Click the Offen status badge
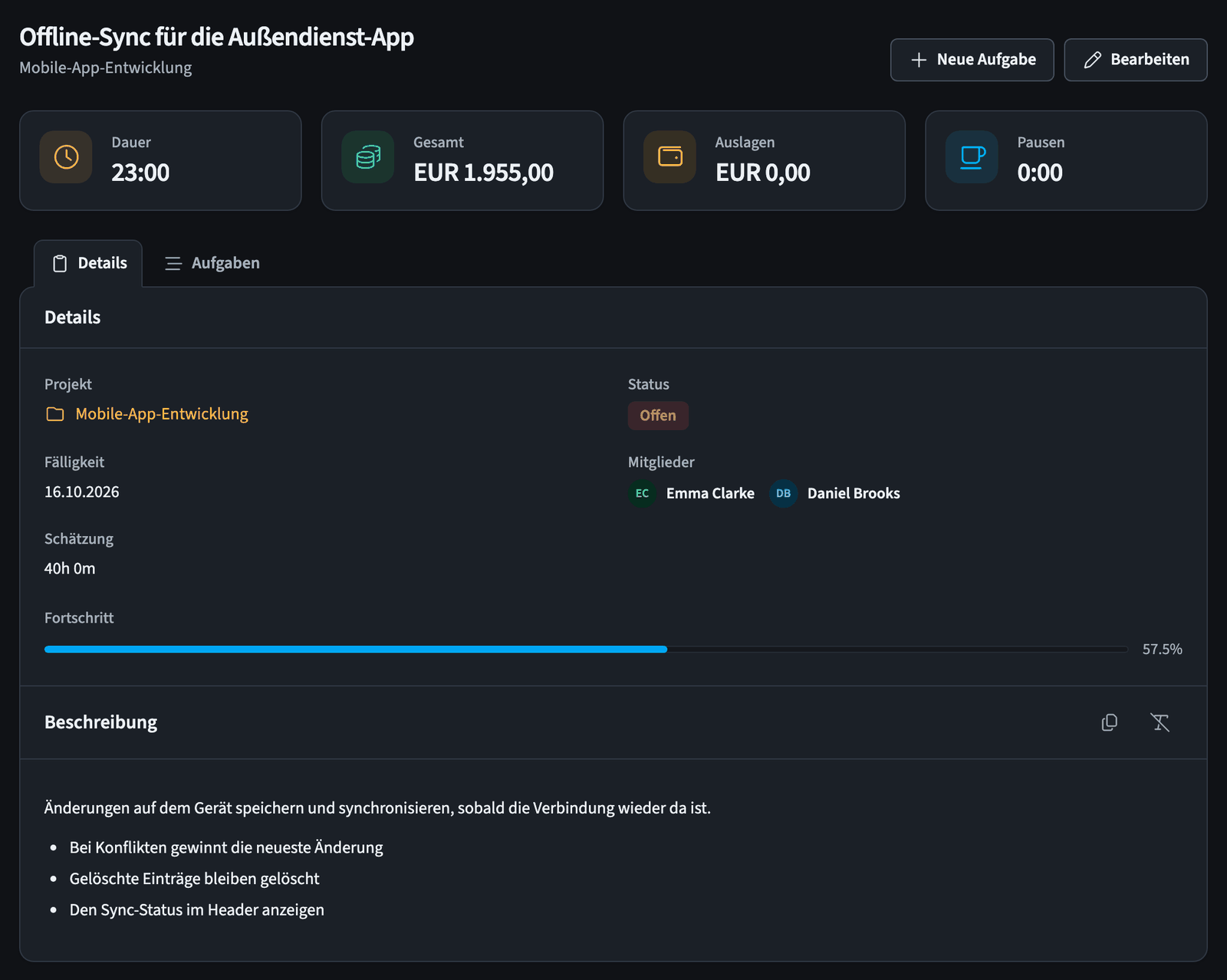Image resolution: width=1227 pixels, height=980 pixels. tap(658, 416)
